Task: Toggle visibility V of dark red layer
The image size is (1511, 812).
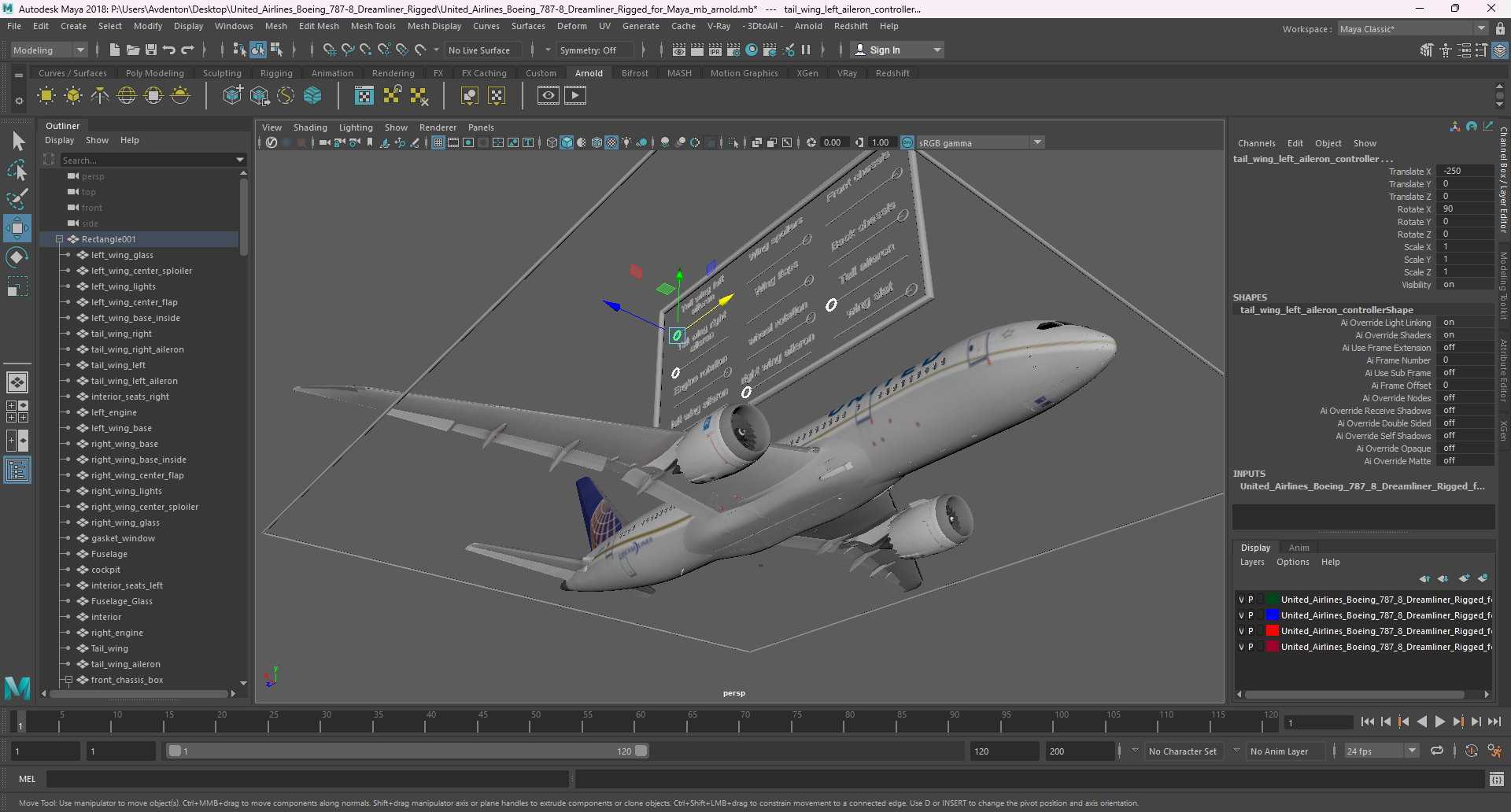Action: (1241, 647)
